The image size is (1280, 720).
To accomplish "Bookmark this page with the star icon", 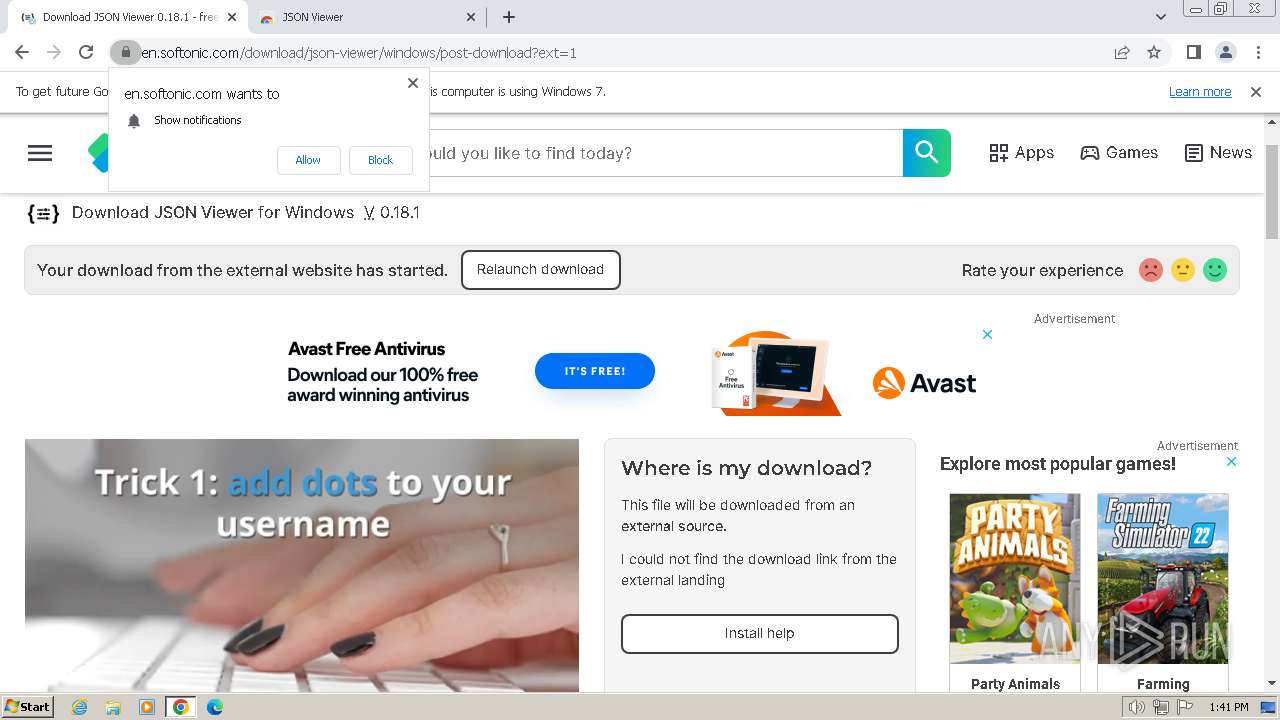I will coord(1154,52).
